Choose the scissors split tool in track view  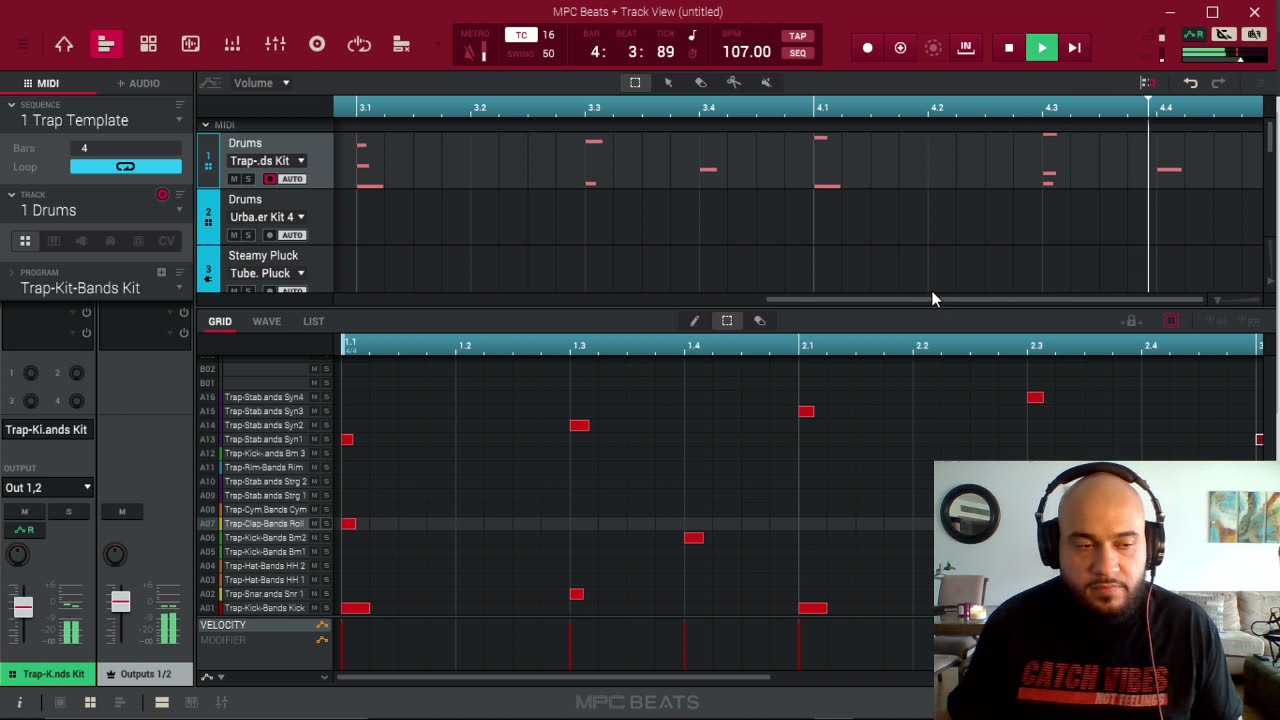click(733, 83)
